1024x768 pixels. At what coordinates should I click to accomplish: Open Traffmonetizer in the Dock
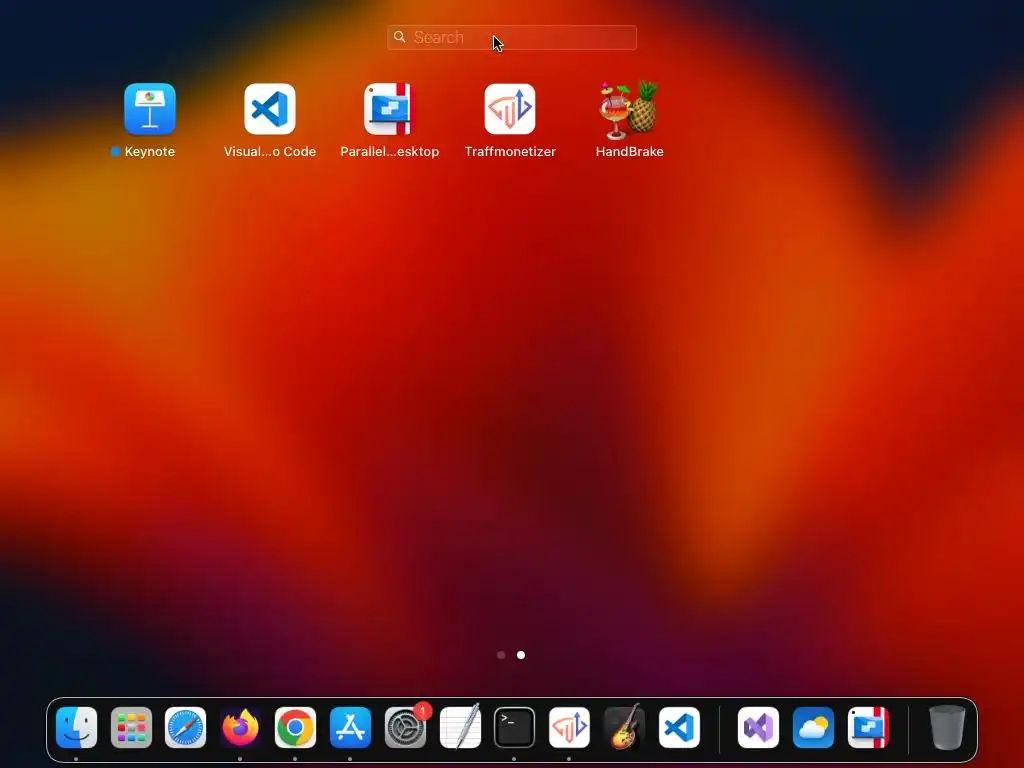pyautogui.click(x=569, y=727)
